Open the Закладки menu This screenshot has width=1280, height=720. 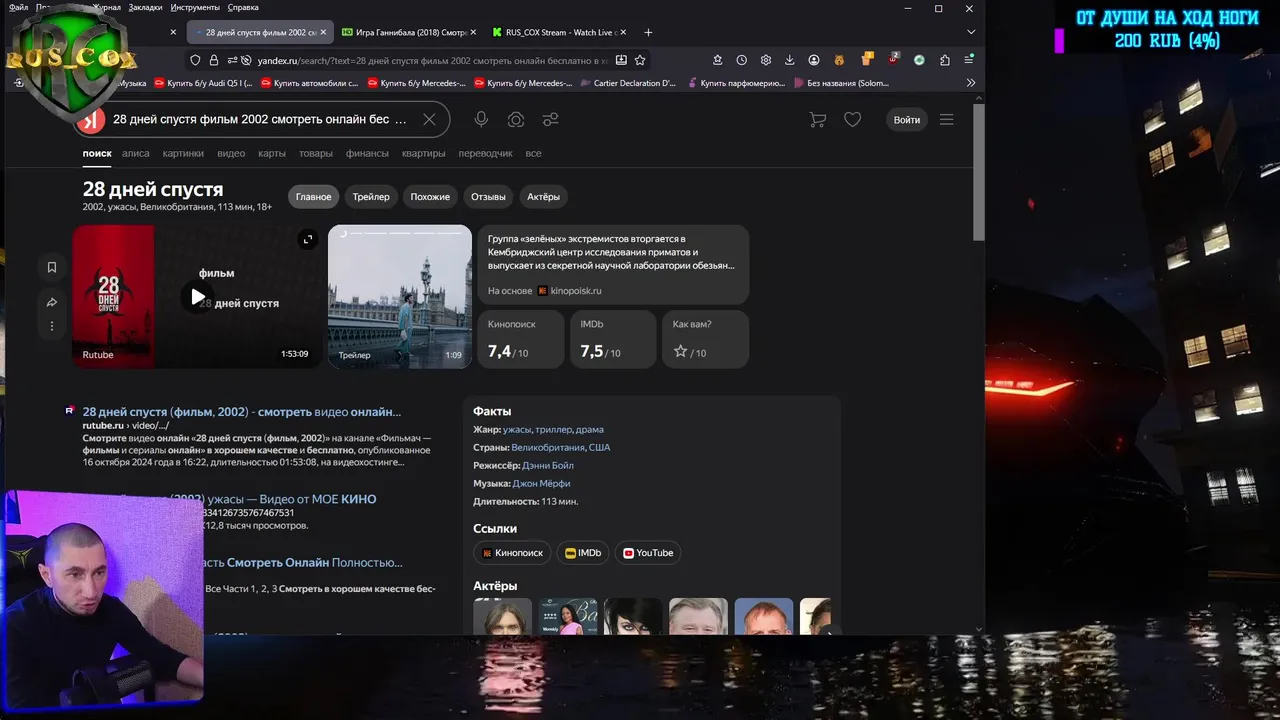pyautogui.click(x=145, y=7)
